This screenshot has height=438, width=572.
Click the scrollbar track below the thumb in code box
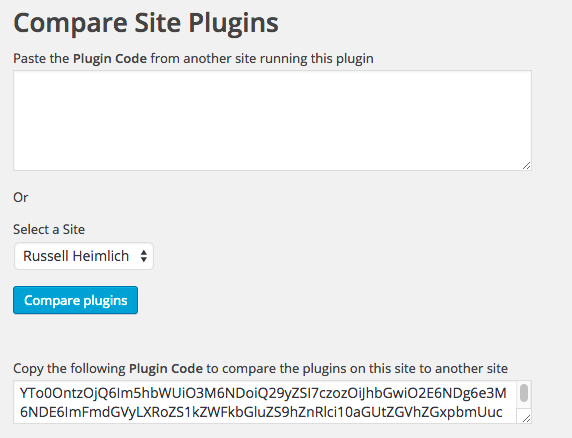coord(524,407)
